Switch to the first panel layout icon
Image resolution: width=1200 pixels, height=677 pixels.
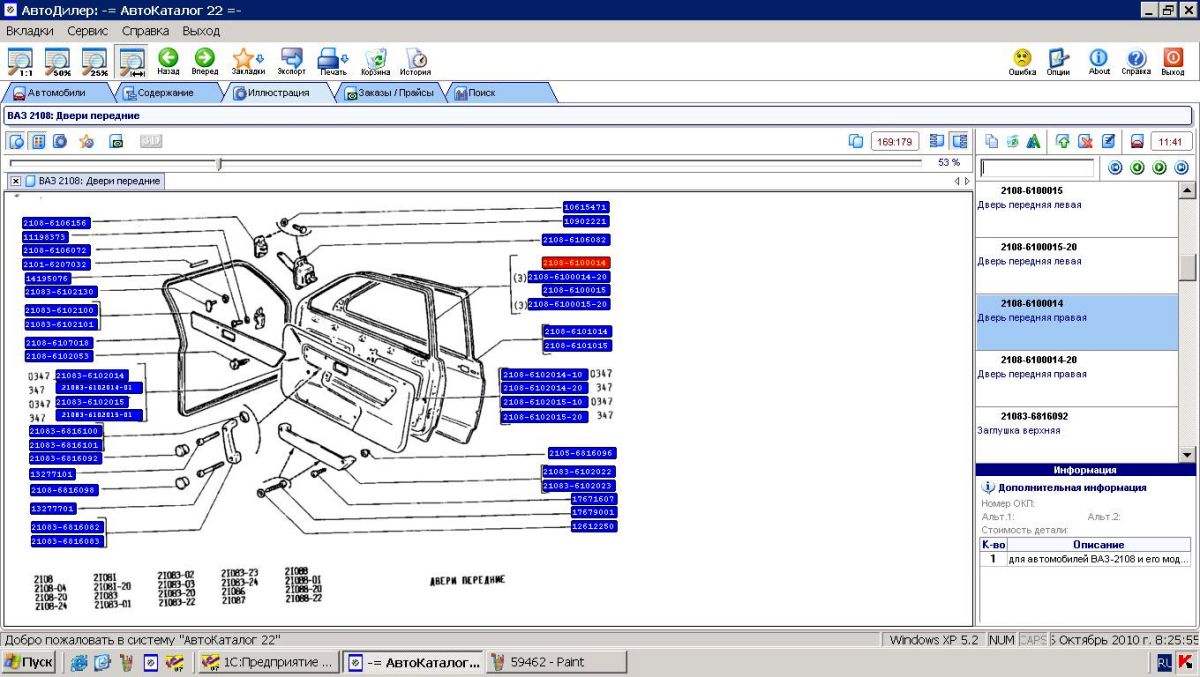tap(937, 141)
